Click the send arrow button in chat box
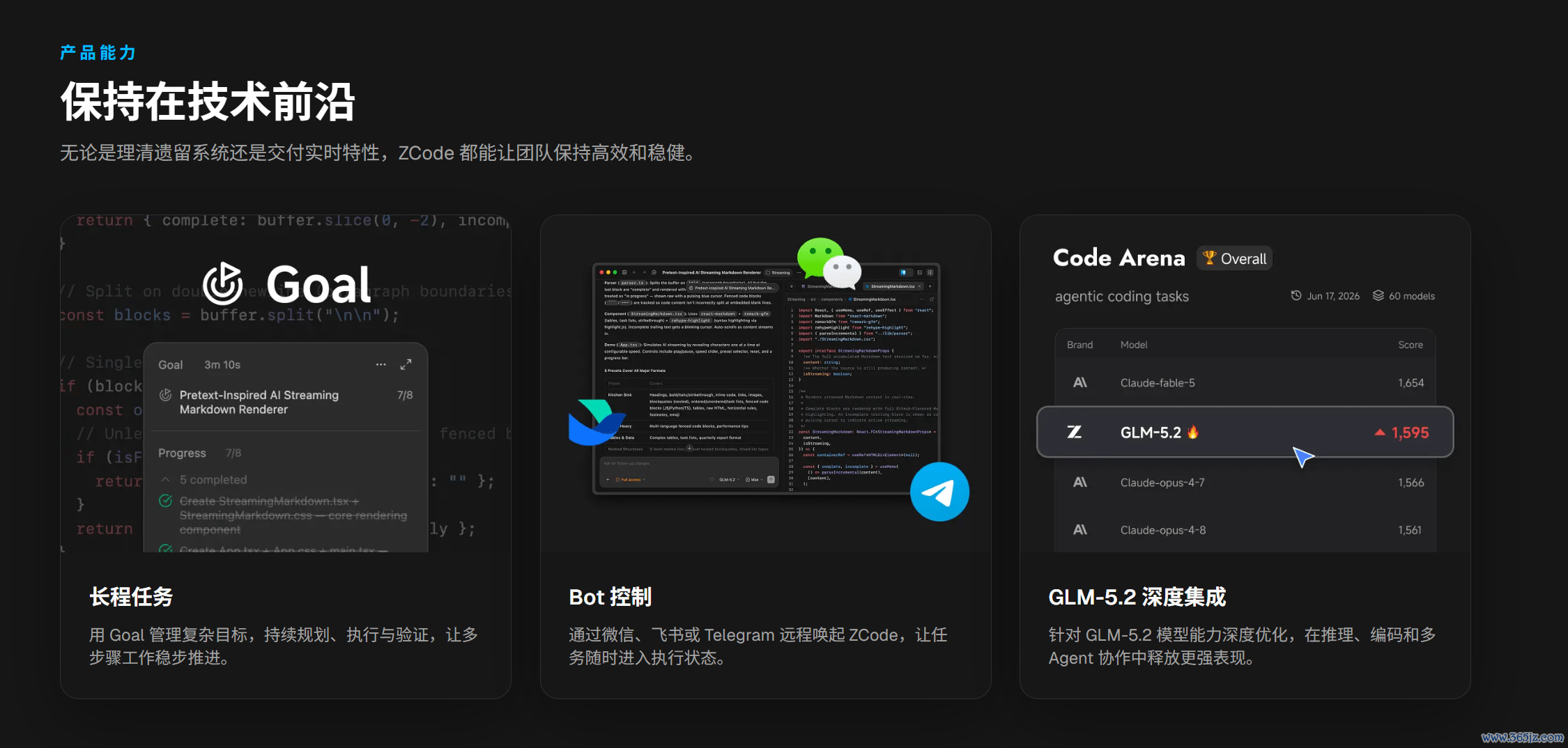Screen dimensions: 1568x748 coord(771,479)
